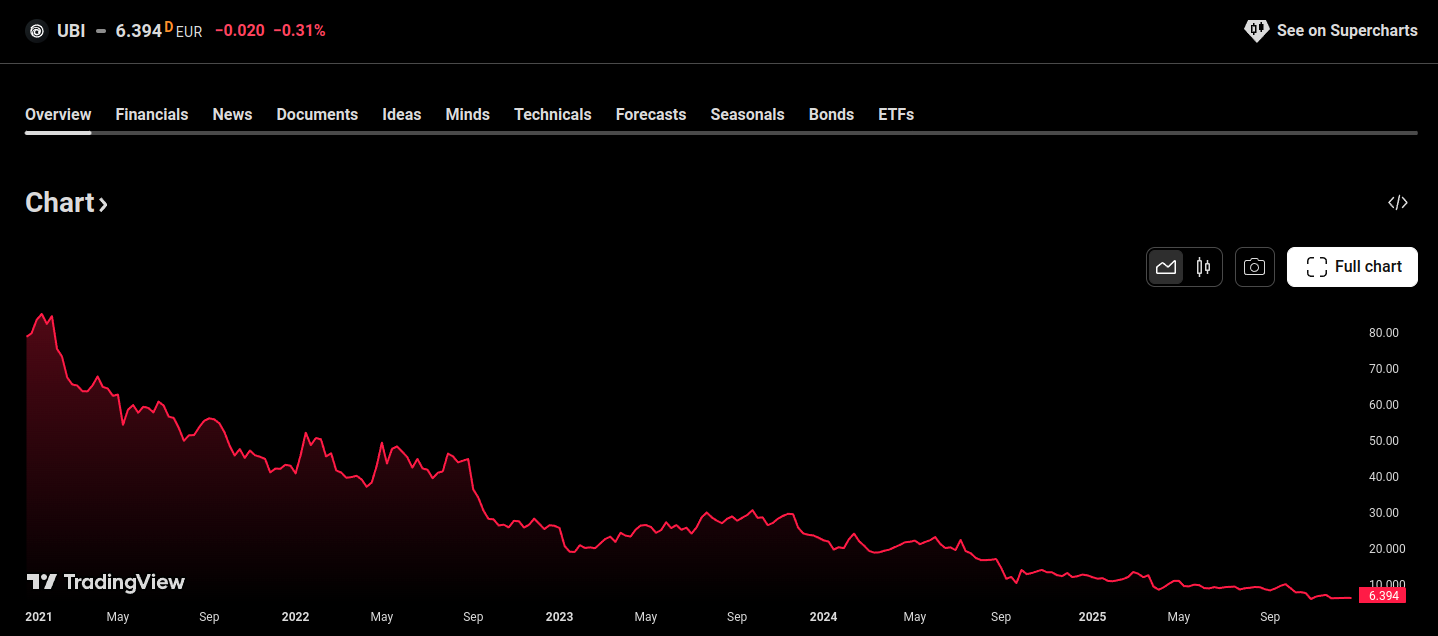
Task: Open the Technicals tab
Action: tap(553, 114)
